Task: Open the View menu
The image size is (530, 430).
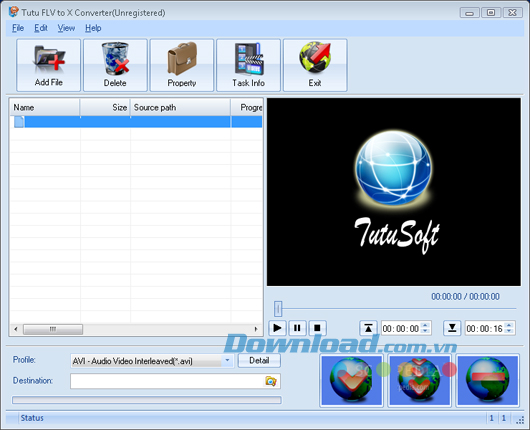Action: click(66, 28)
